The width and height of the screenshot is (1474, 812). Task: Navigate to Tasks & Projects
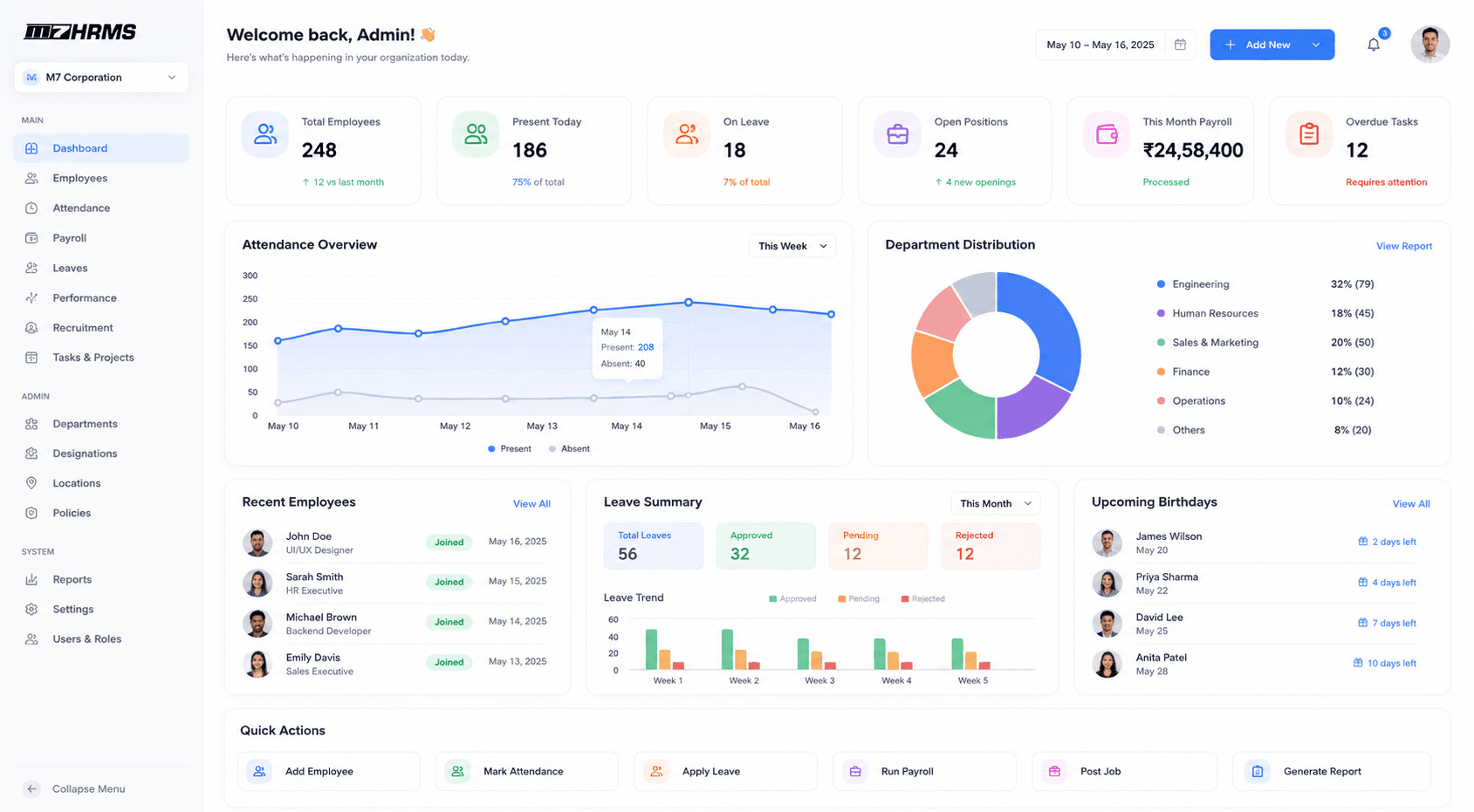point(101,358)
